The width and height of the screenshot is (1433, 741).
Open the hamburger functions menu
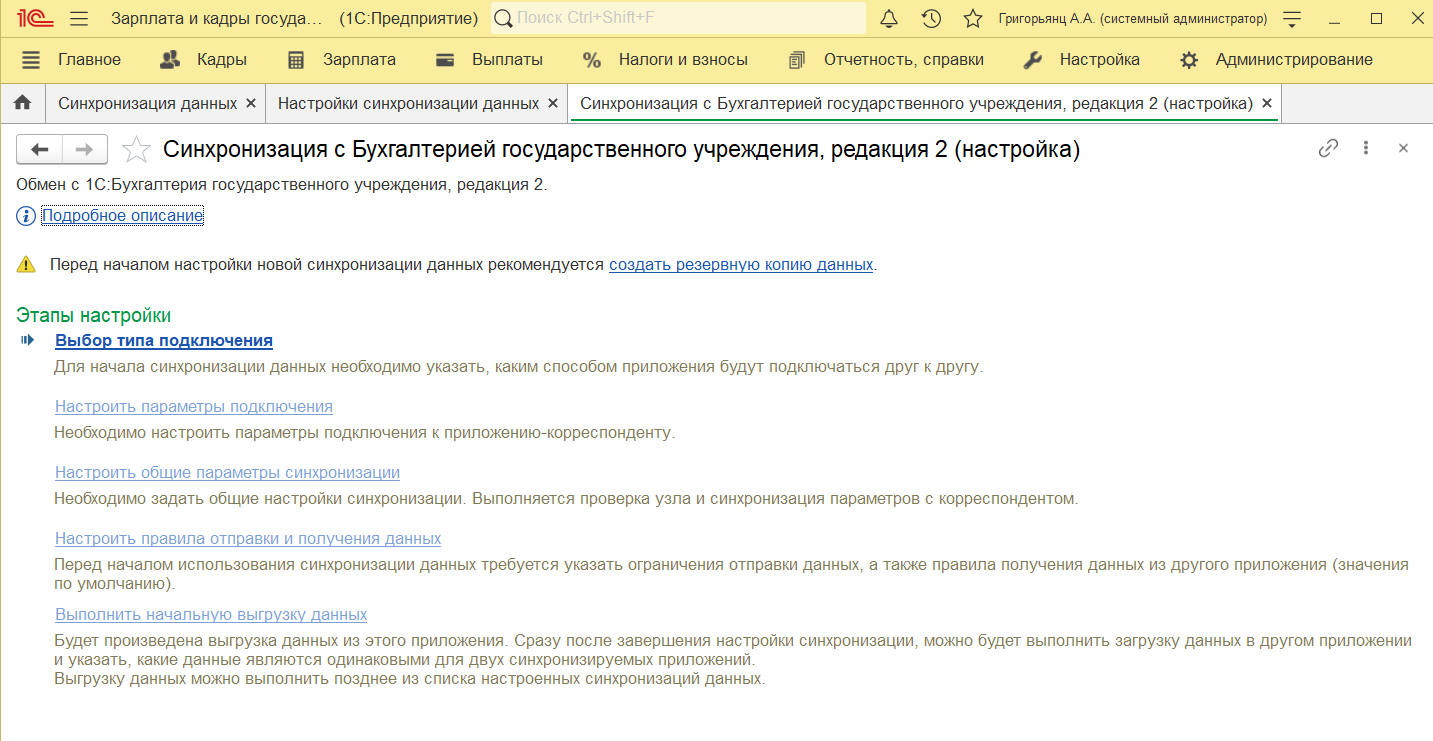[x=80, y=19]
